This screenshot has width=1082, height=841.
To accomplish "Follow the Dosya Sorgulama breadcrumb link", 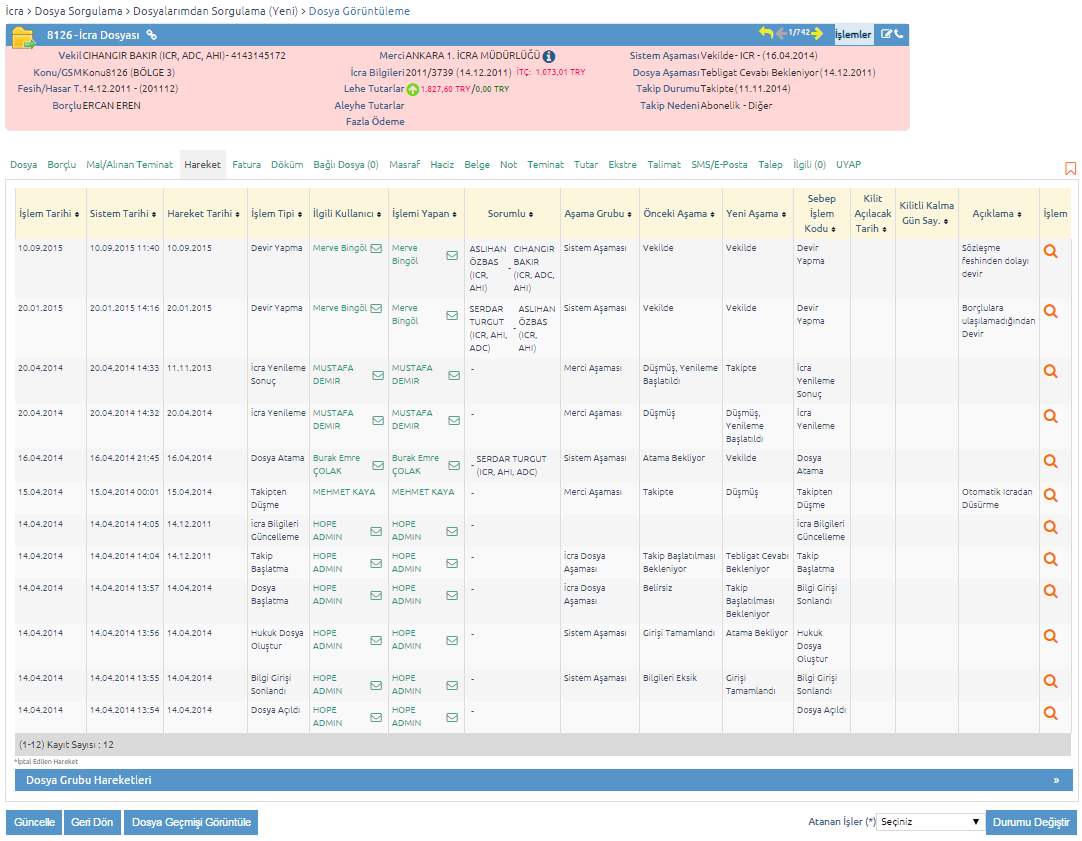I will 79,11.
